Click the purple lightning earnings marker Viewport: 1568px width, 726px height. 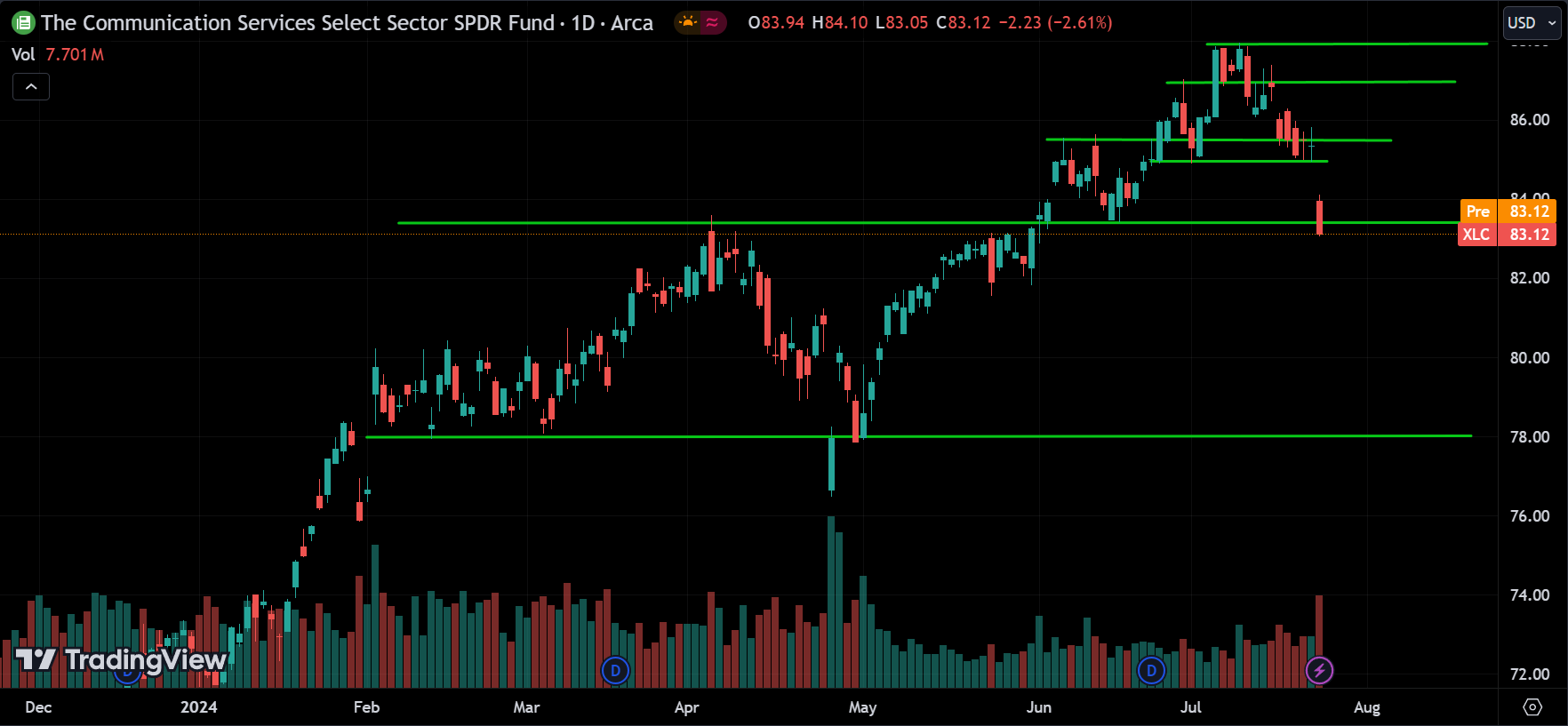[x=1319, y=671]
